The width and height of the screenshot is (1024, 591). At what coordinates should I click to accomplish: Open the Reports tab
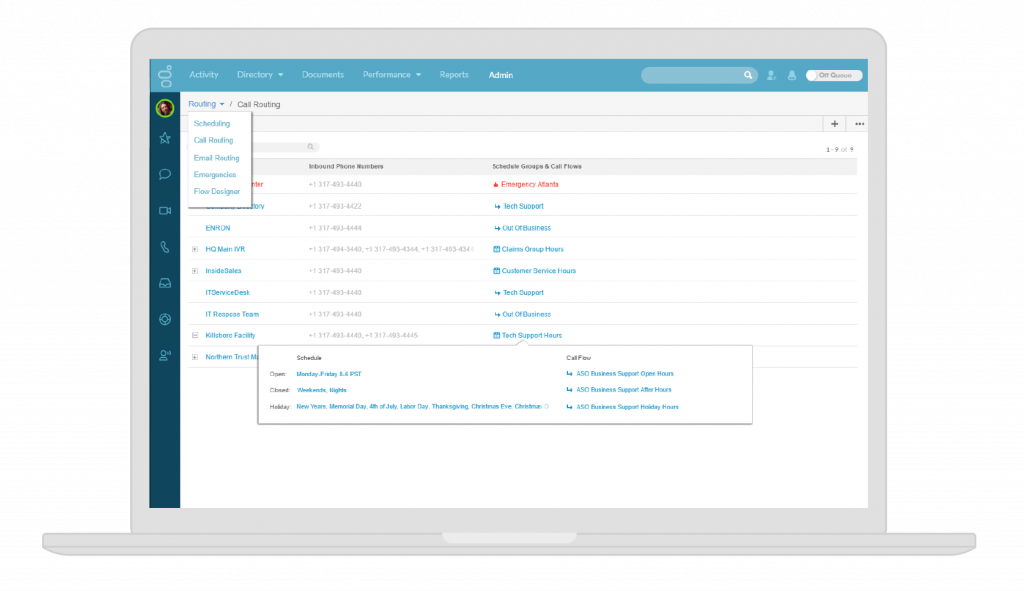(x=453, y=75)
